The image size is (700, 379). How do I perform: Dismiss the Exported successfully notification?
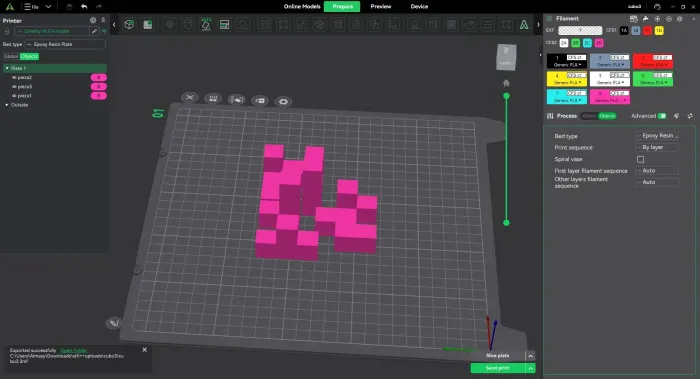[144, 350]
